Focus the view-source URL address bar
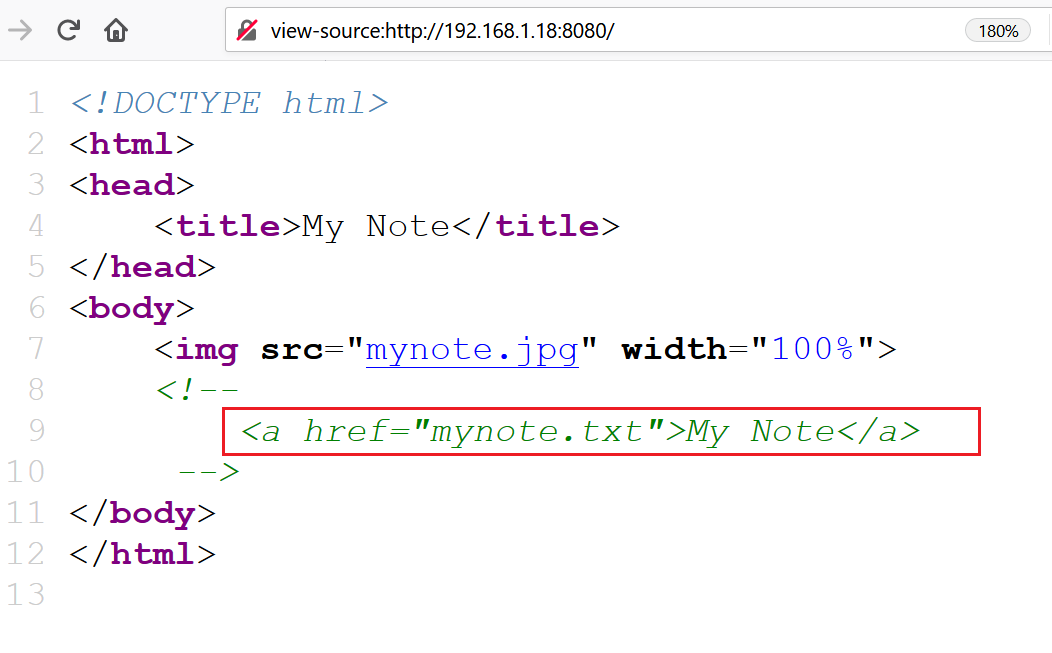This screenshot has width=1052, height=653. click(x=600, y=31)
